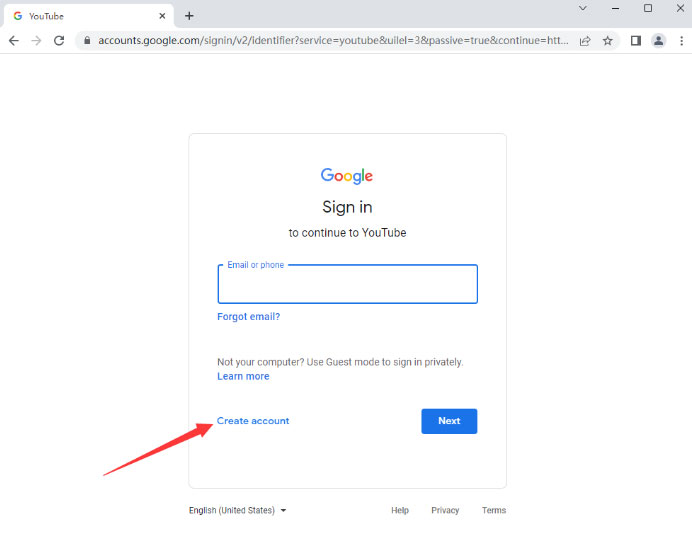Click the Email or phone field
The image size is (692, 540).
[x=348, y=284]
